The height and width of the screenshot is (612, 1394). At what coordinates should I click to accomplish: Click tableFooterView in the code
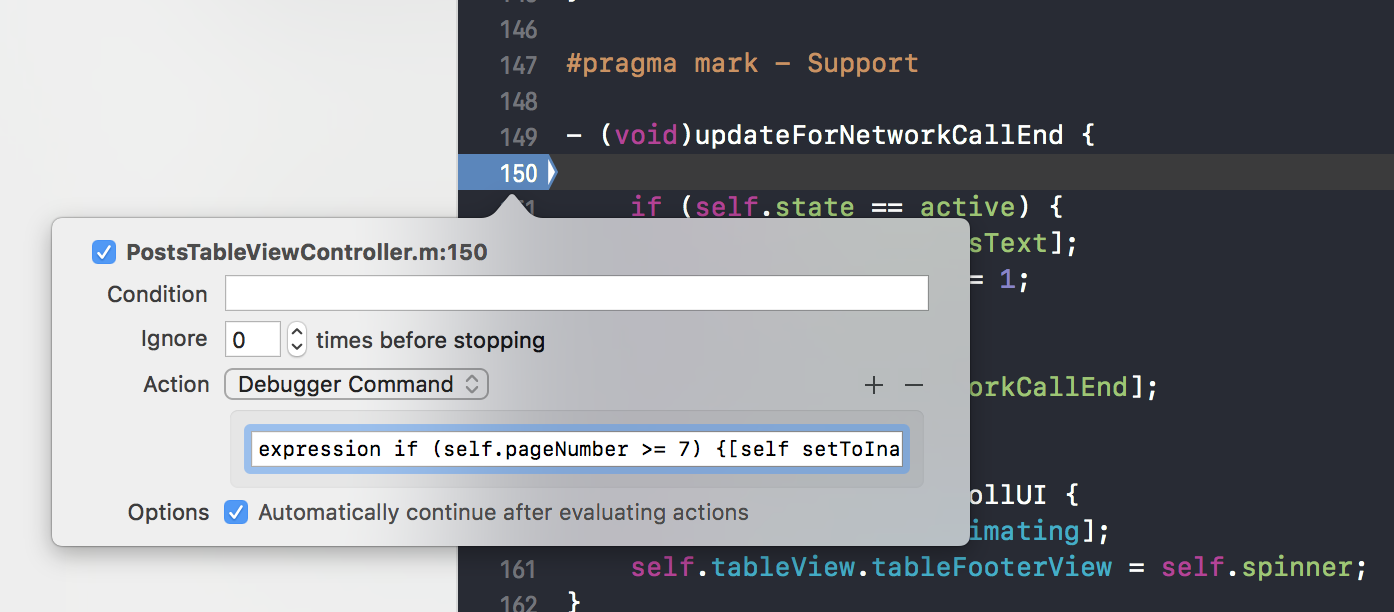coord(992,568)
